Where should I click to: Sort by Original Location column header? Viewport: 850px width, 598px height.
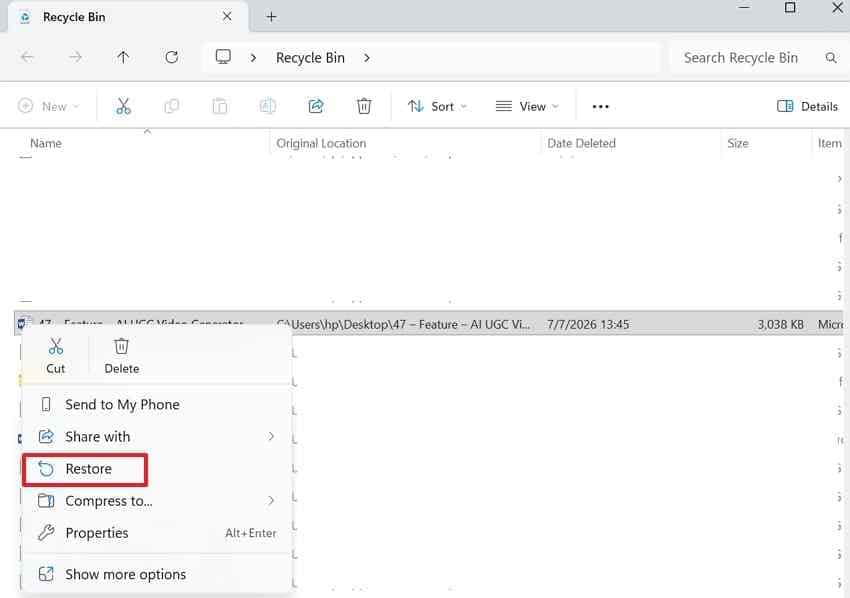click(321, 143)
